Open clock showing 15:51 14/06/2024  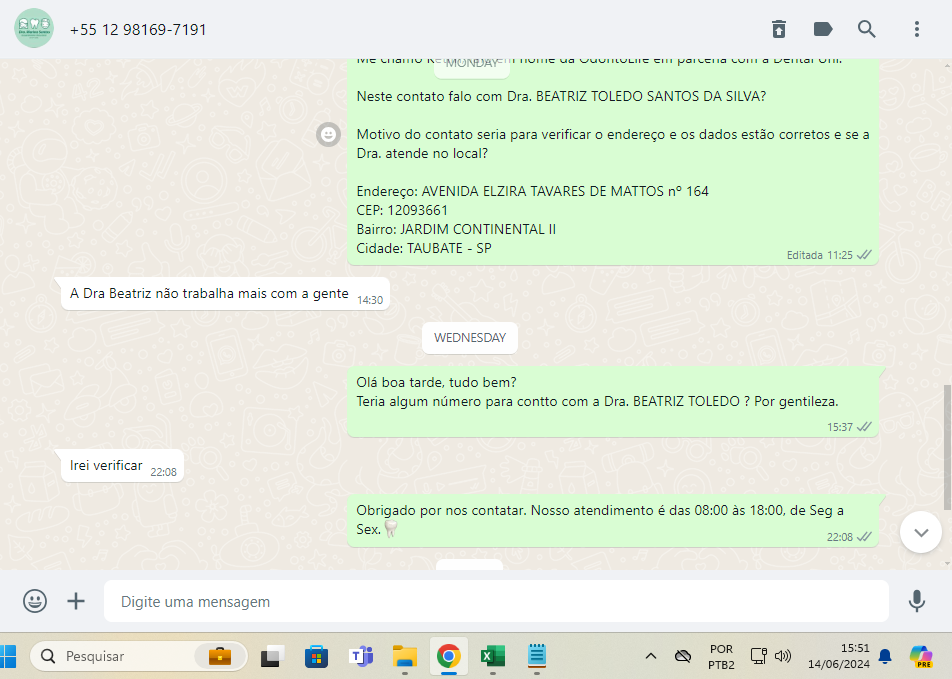click(x=838, y=657)
